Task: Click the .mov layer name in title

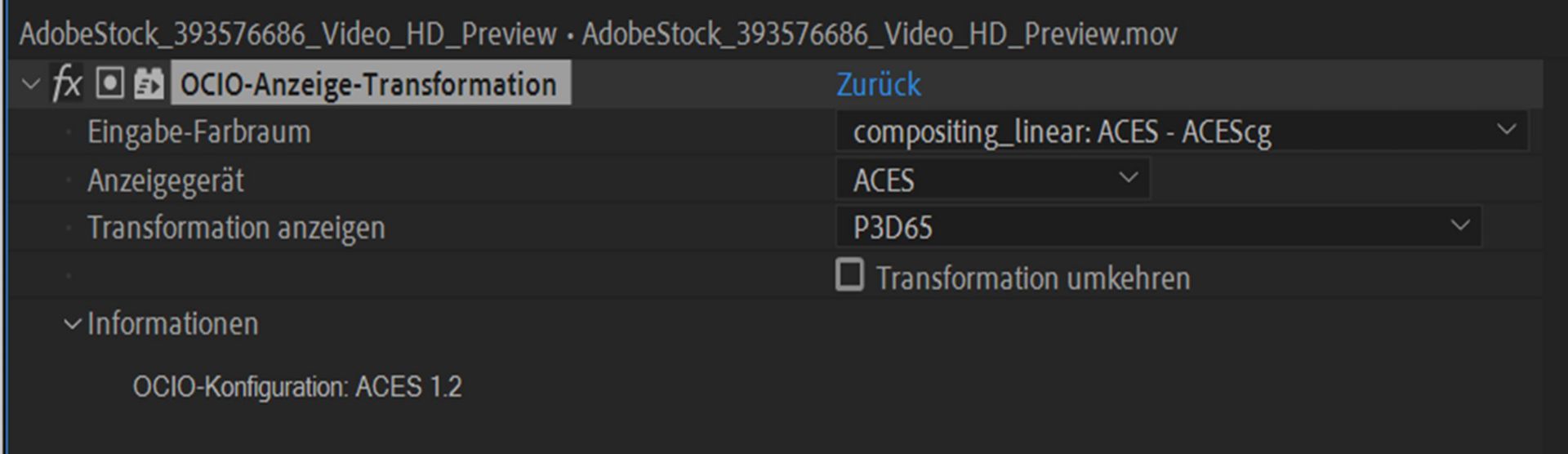Action: point(880,34)
